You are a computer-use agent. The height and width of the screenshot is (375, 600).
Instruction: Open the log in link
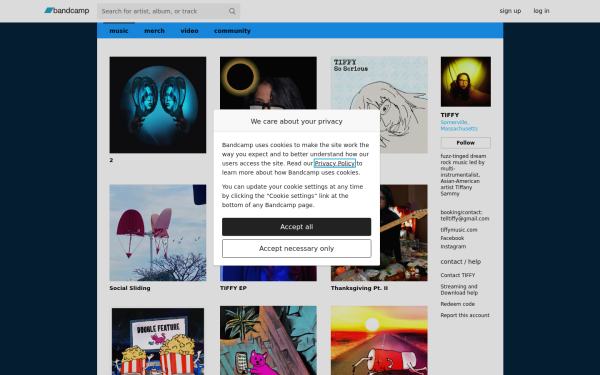pos(541,11)
